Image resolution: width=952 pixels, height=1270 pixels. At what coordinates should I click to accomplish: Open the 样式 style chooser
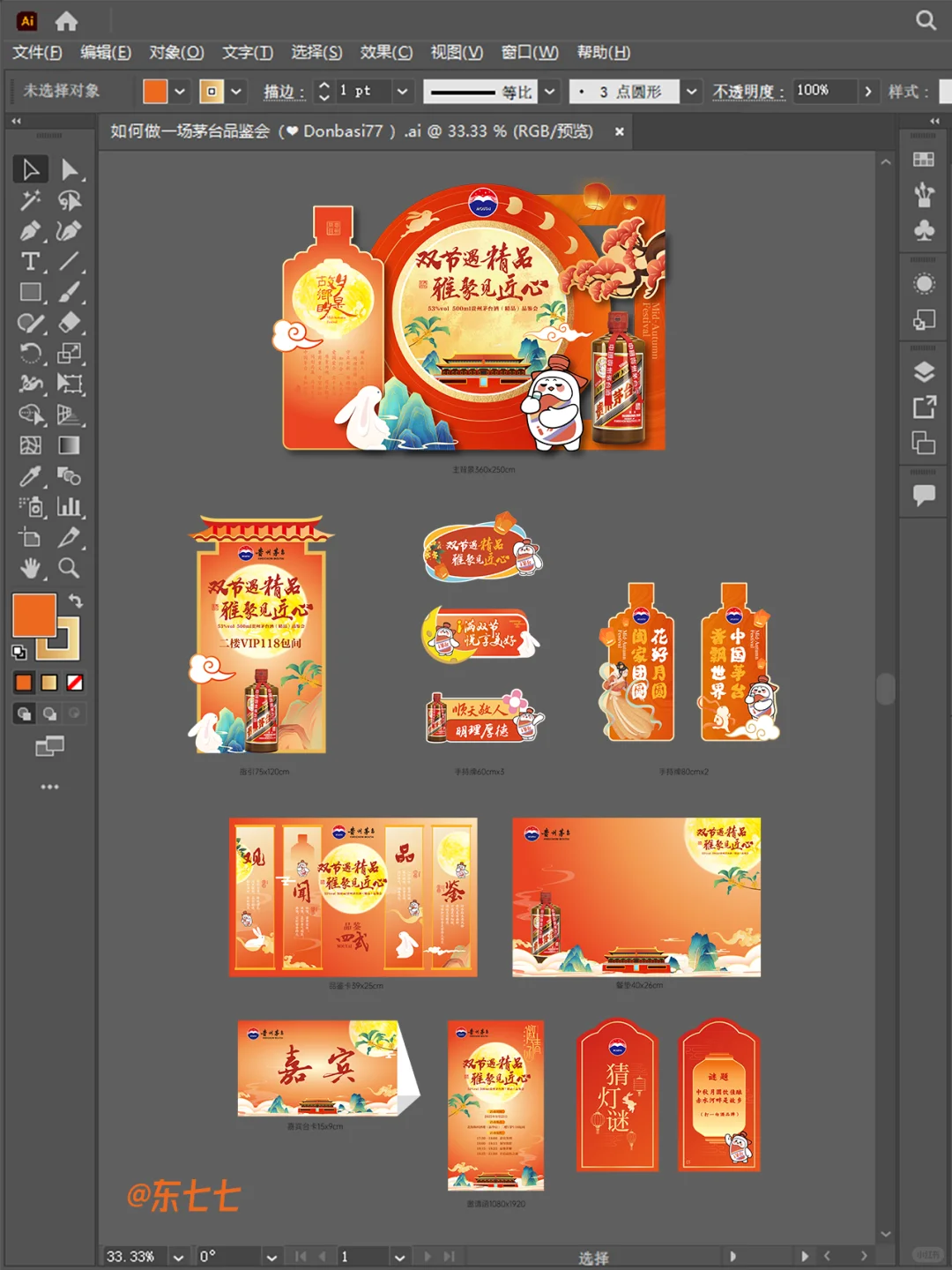point(945,91)
